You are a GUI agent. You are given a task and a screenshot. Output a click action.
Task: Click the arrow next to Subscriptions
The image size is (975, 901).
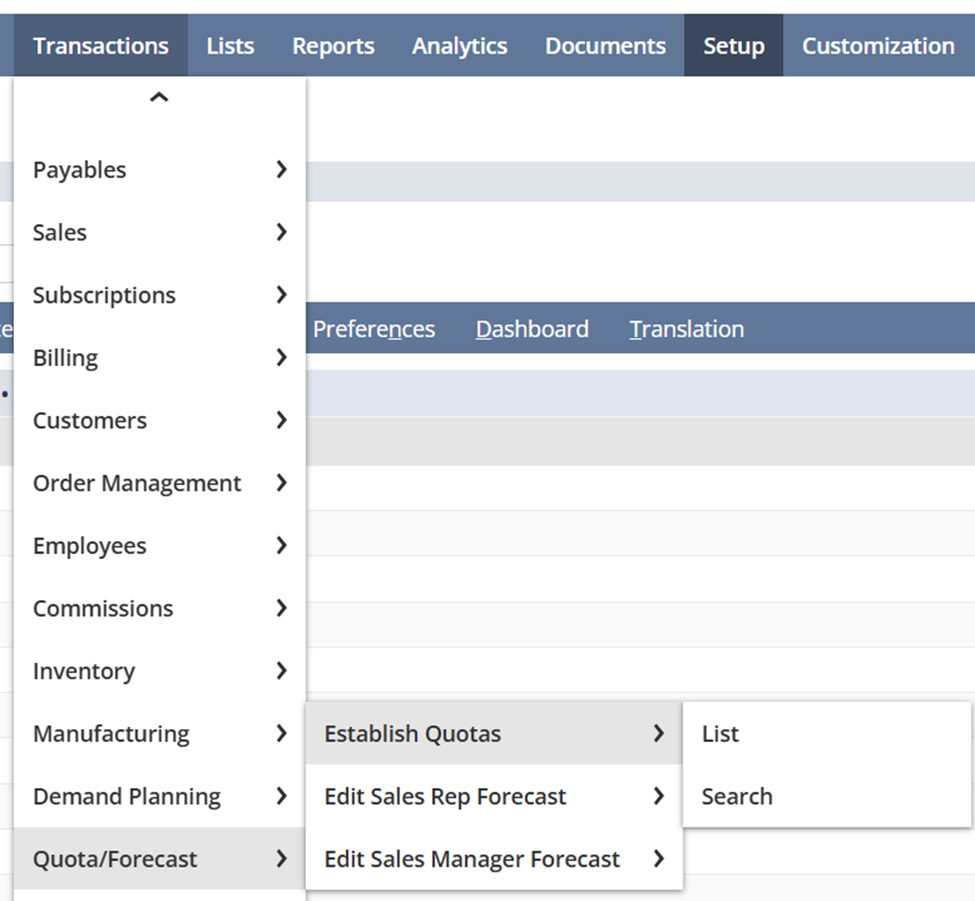click(281, 295)
